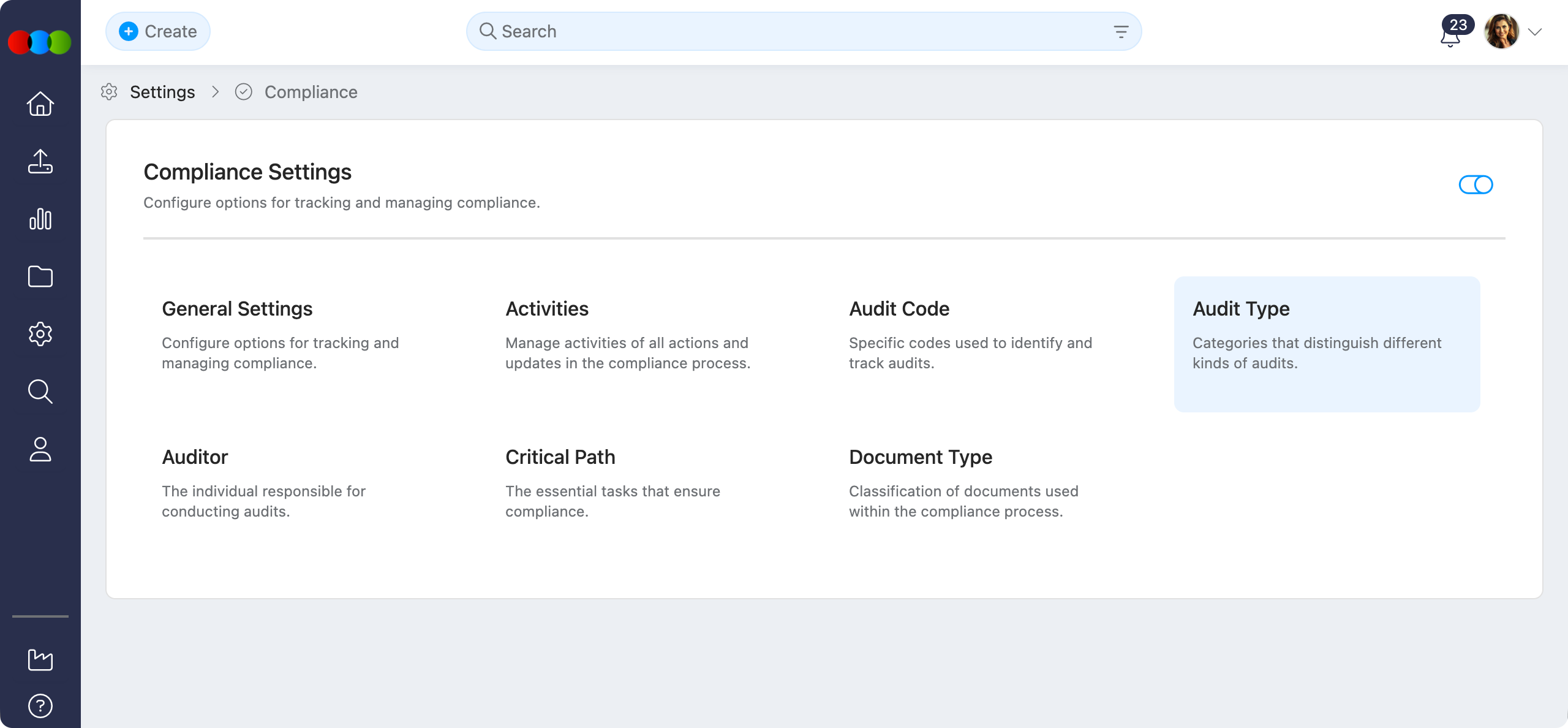1568x728 pixels.
Task: Select the Search icon in the sidebar
Action: tap(40, 392)
